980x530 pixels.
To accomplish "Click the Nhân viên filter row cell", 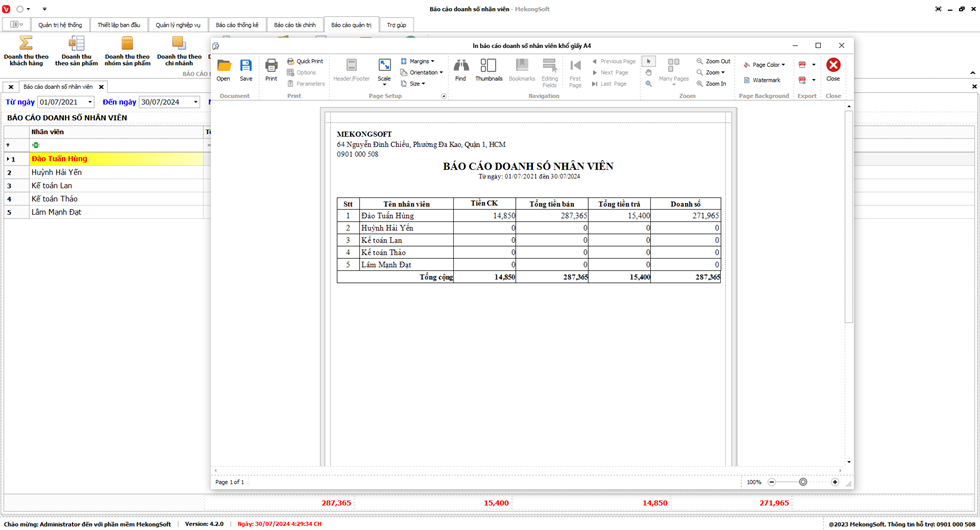I will (x=116, y=145).
